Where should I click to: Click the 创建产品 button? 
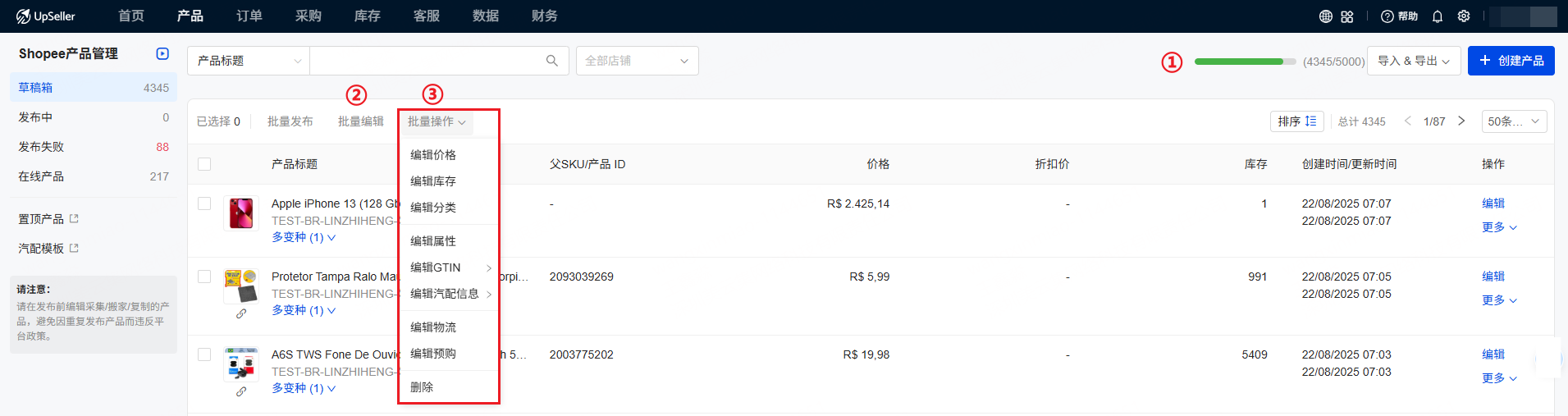coord(1511,61)
